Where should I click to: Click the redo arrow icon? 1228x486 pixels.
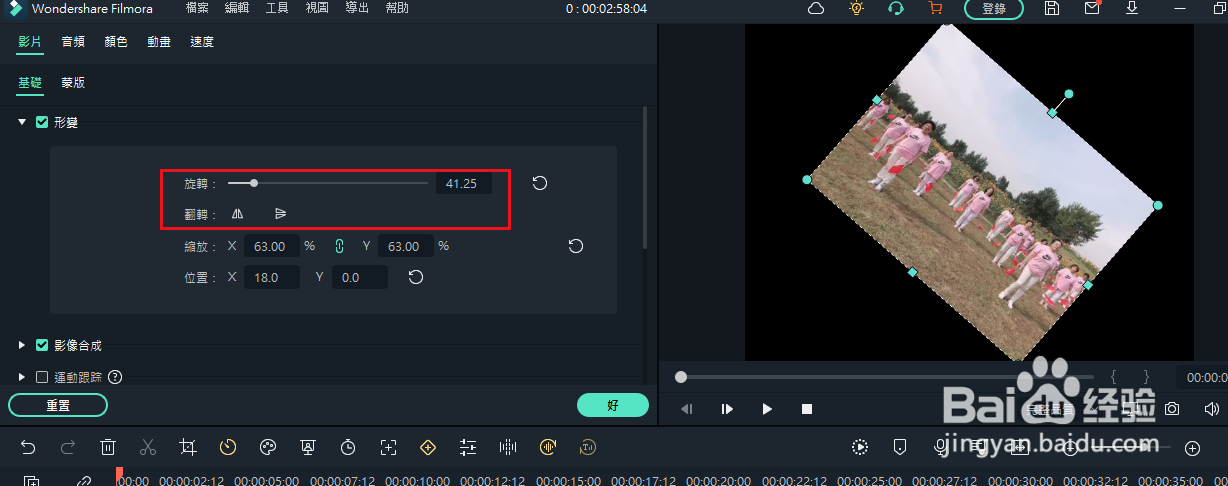(68, 447)
